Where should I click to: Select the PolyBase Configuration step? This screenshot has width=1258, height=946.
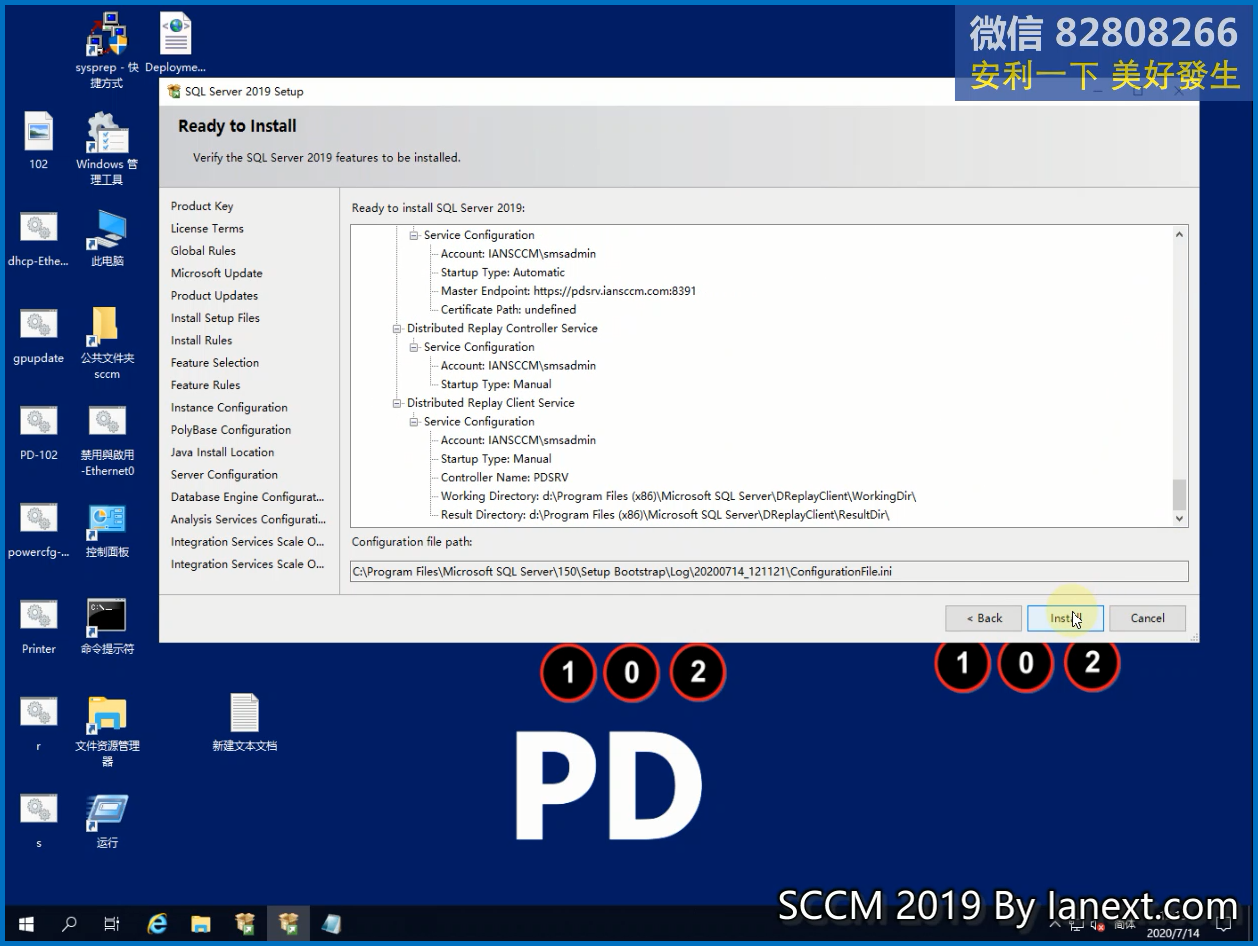pyautogui.click(x=231, y=430)
